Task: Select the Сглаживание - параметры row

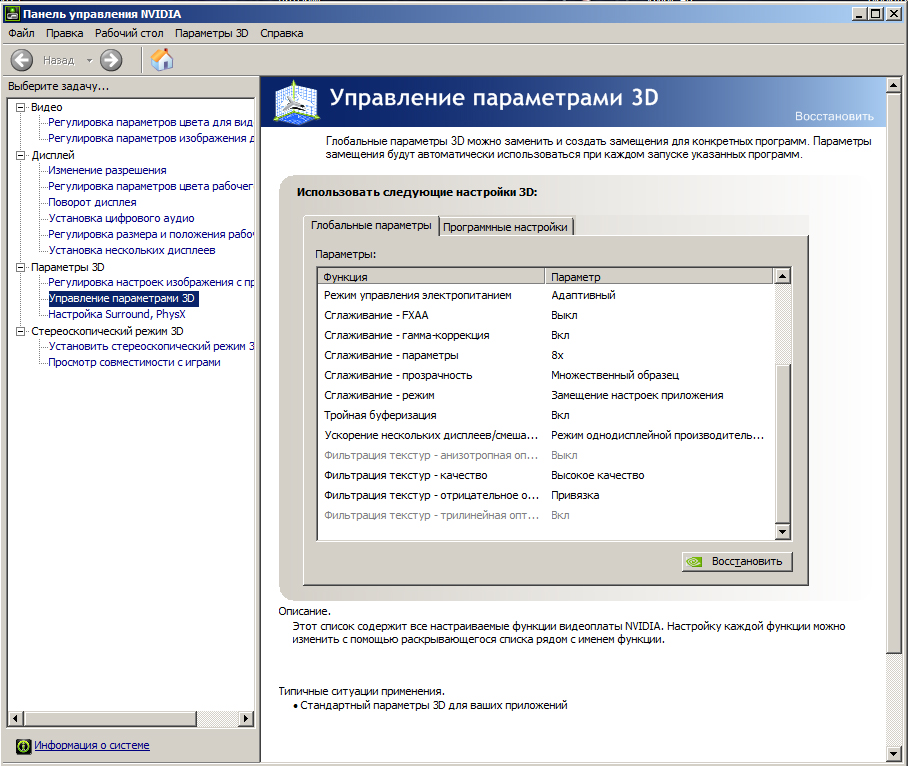Action: tap(545, 355)
